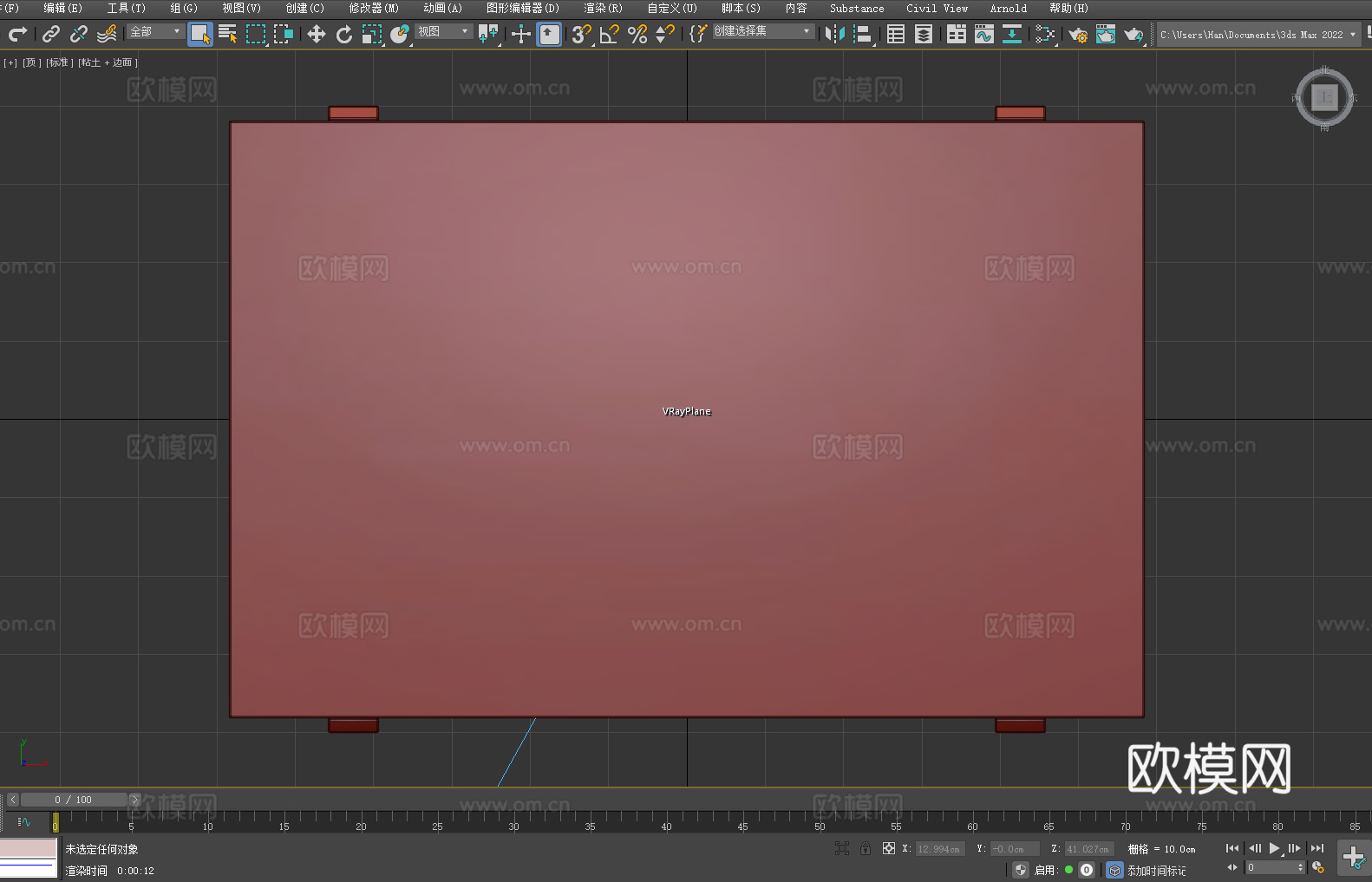This screenshot has width=1372, height=882.
Task: Open the reference coordinate system dropdown 视图
Action: pyautogui.click(x=443, y=31)
